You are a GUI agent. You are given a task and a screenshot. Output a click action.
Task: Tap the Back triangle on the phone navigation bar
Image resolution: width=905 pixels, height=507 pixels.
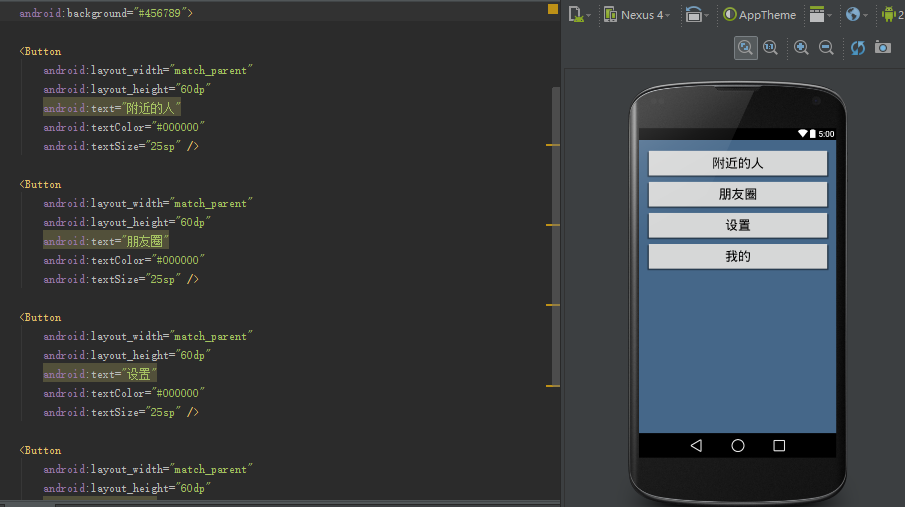(696, 445)
